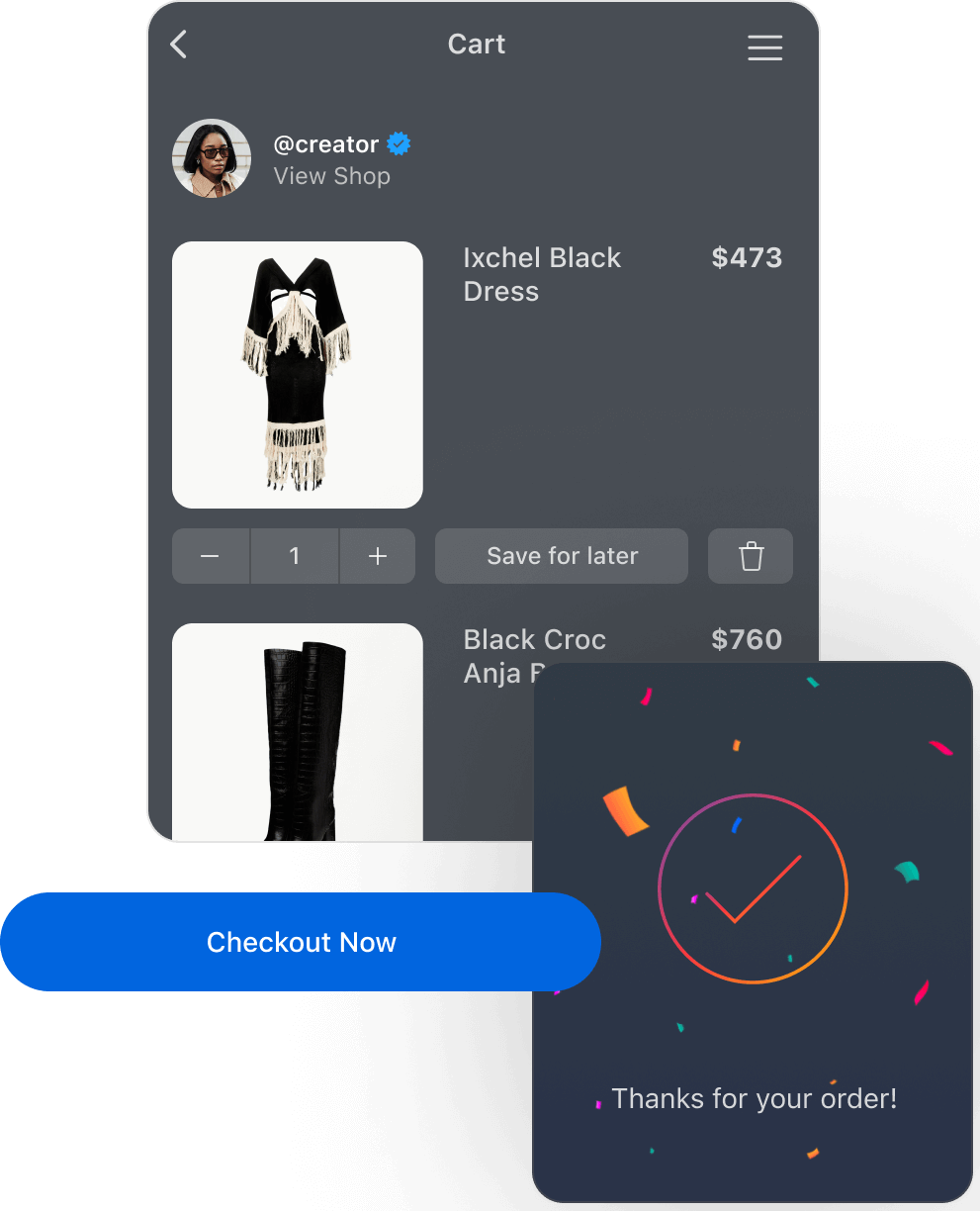This screenshot has width=980, height=1211.
Task: Open the Ixchel Black Dress product image
Action: (x=298, y=375)
